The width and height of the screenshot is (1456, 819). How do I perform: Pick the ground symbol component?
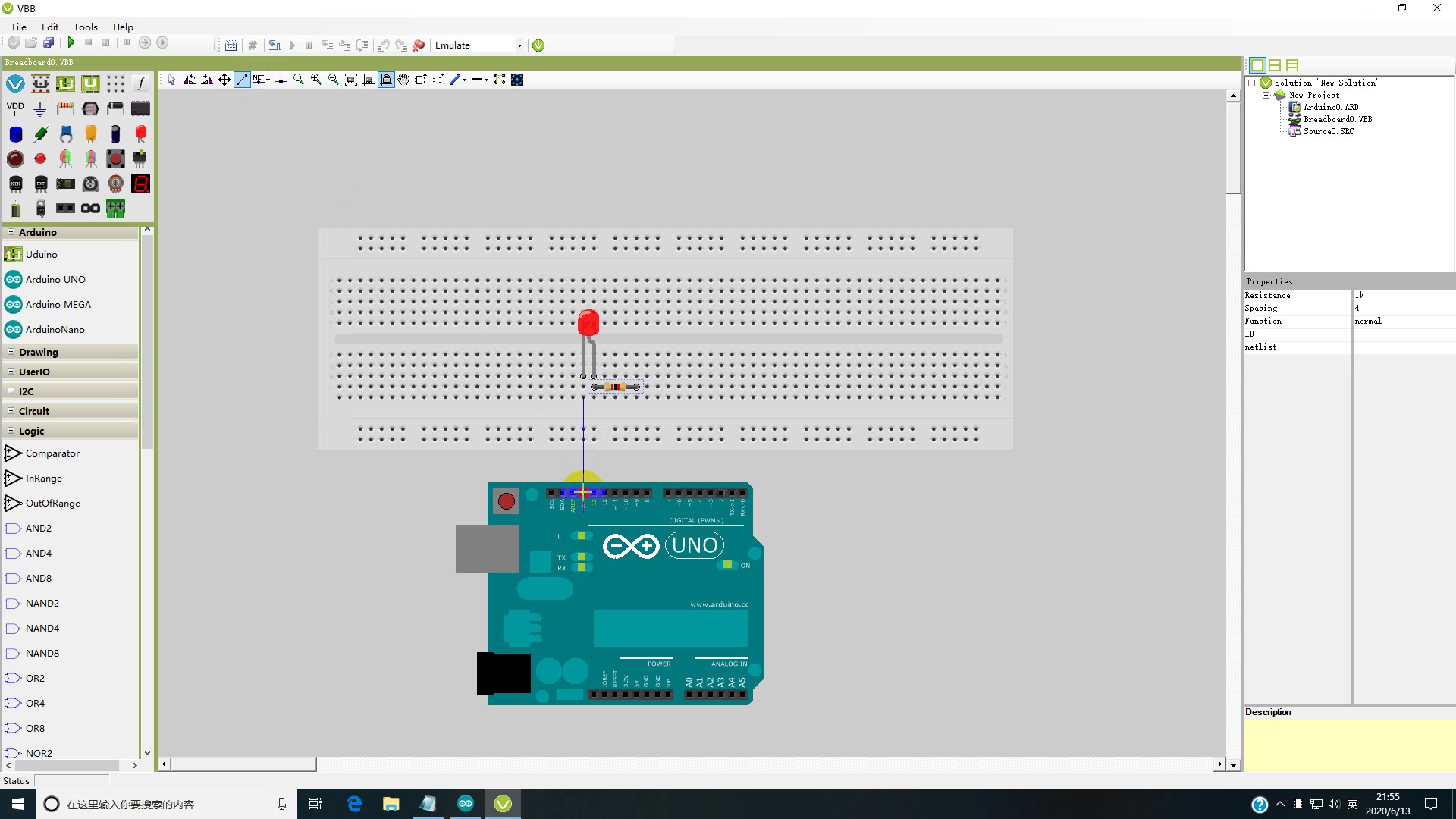tap(40, 108)
